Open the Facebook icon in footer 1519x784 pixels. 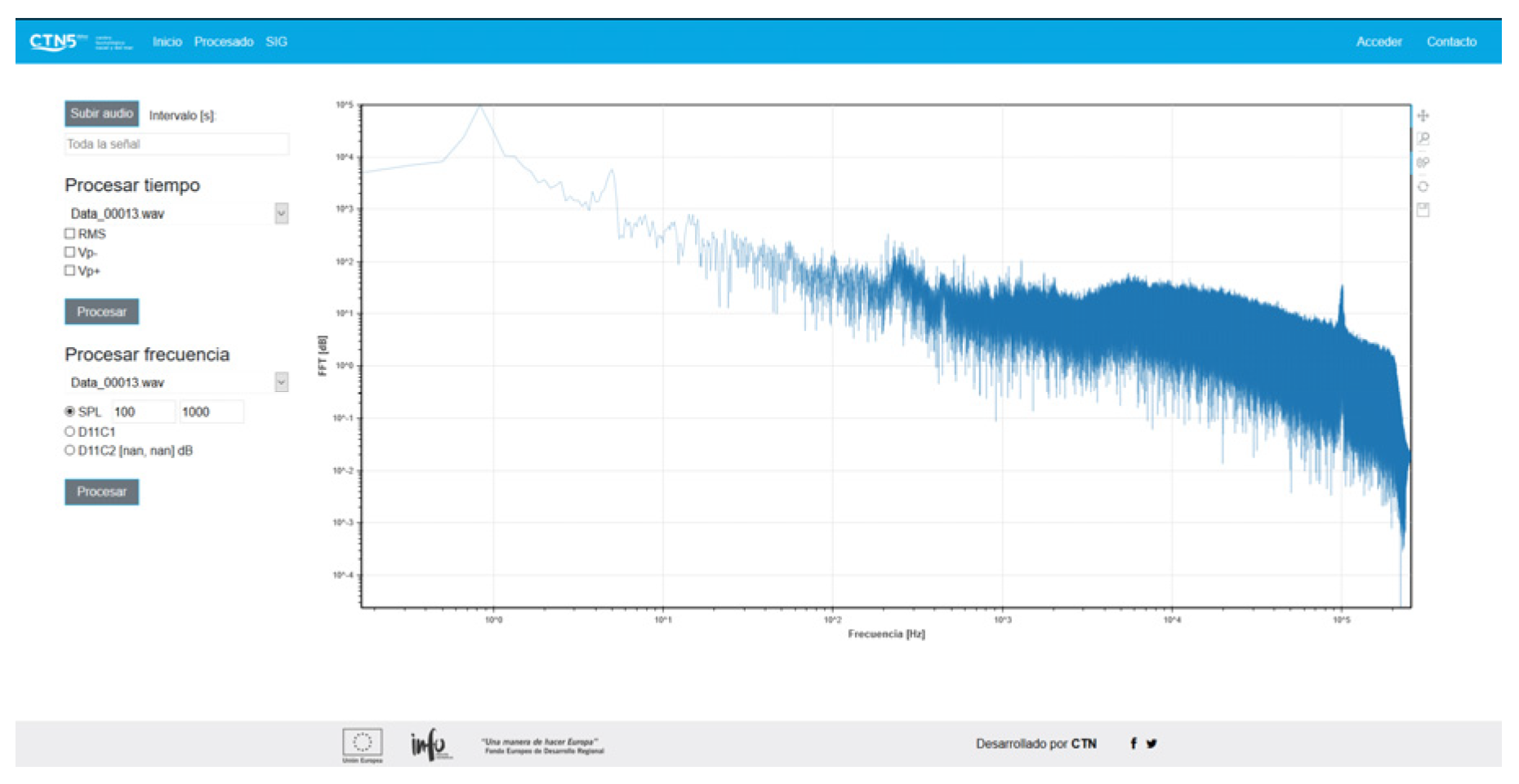tap(1133, 743)
